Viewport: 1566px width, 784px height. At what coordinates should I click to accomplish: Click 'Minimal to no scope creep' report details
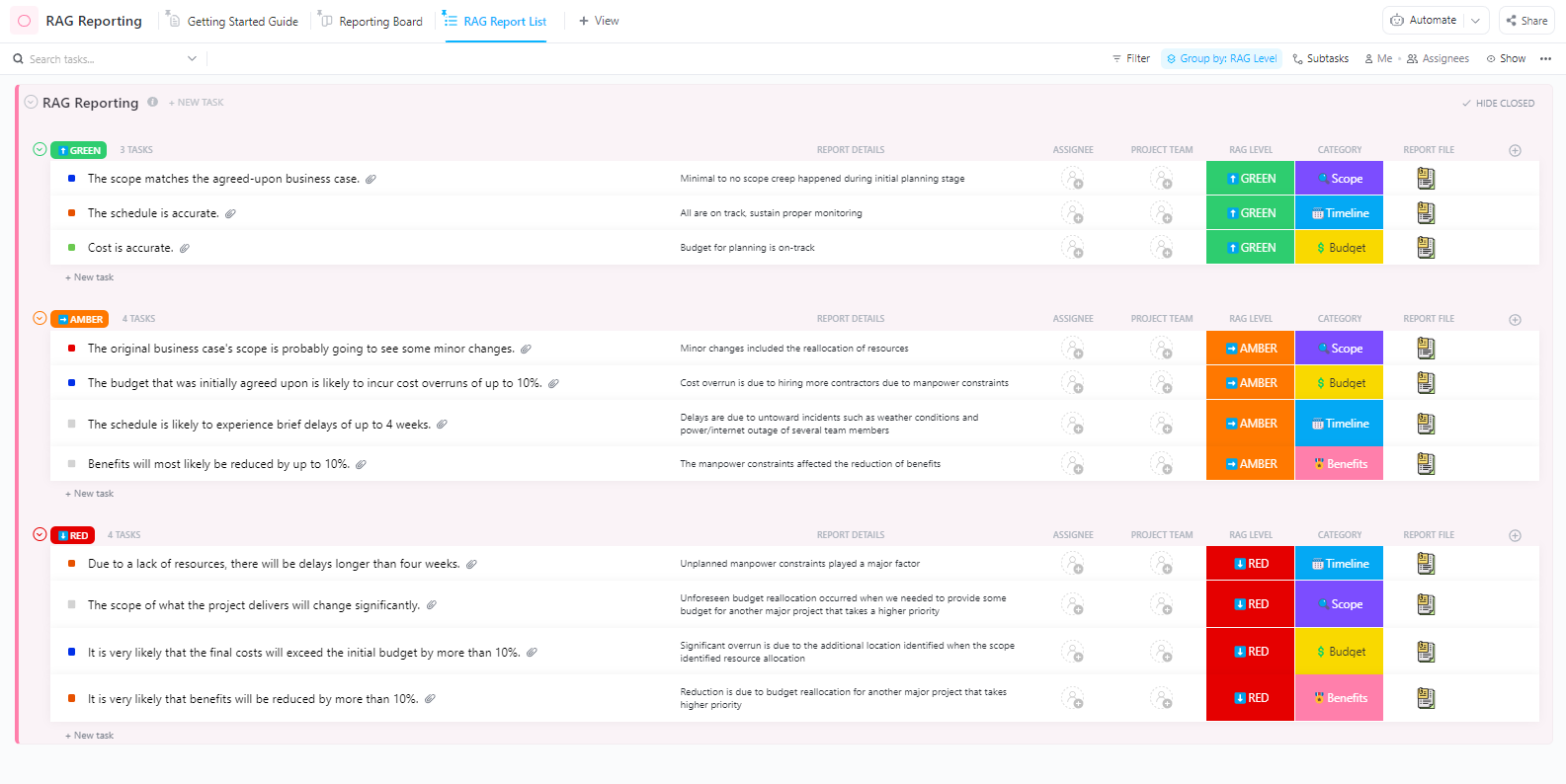click(822, 179)
